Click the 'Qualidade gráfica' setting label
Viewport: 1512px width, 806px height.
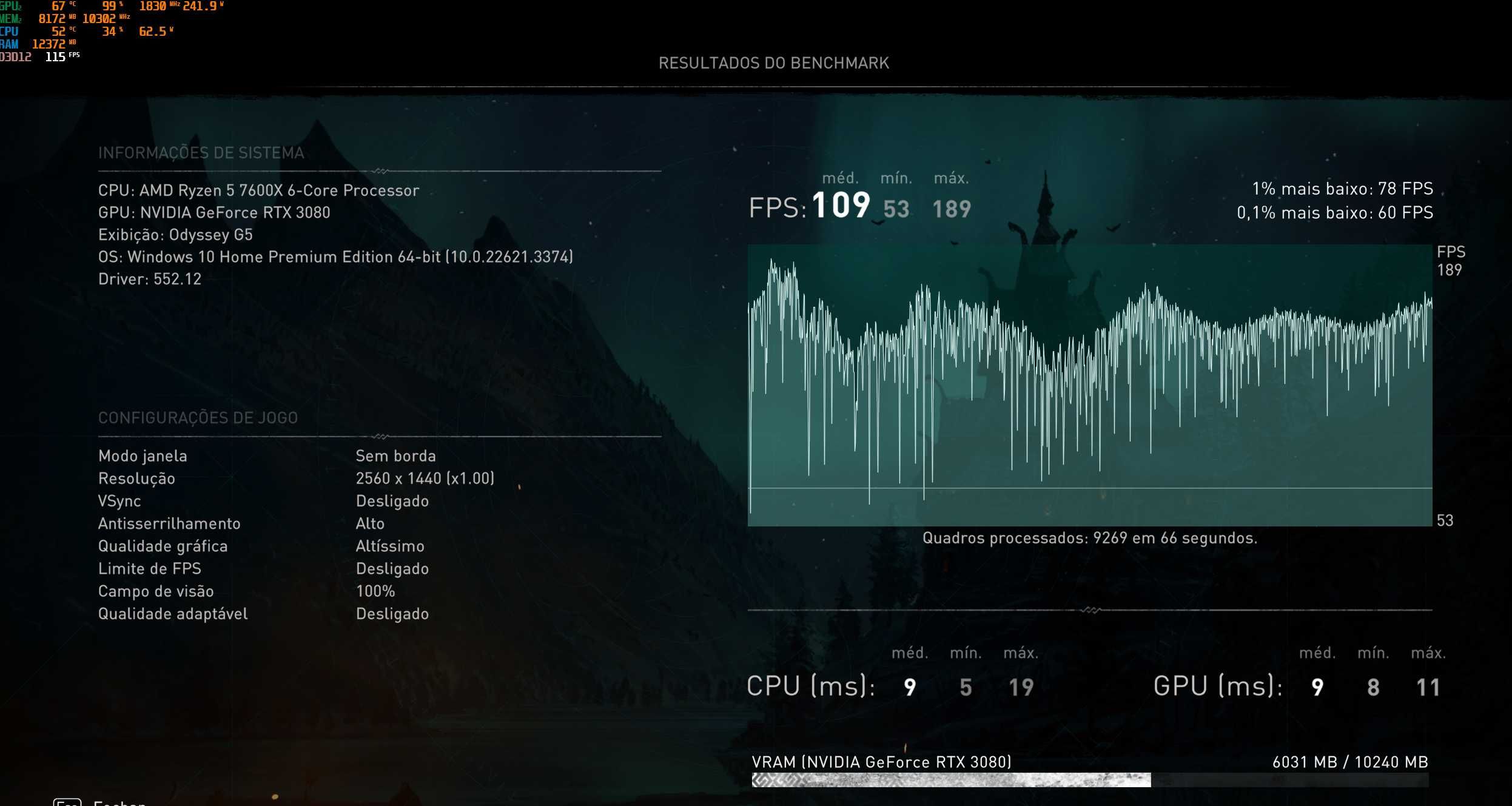click(163, 546)
